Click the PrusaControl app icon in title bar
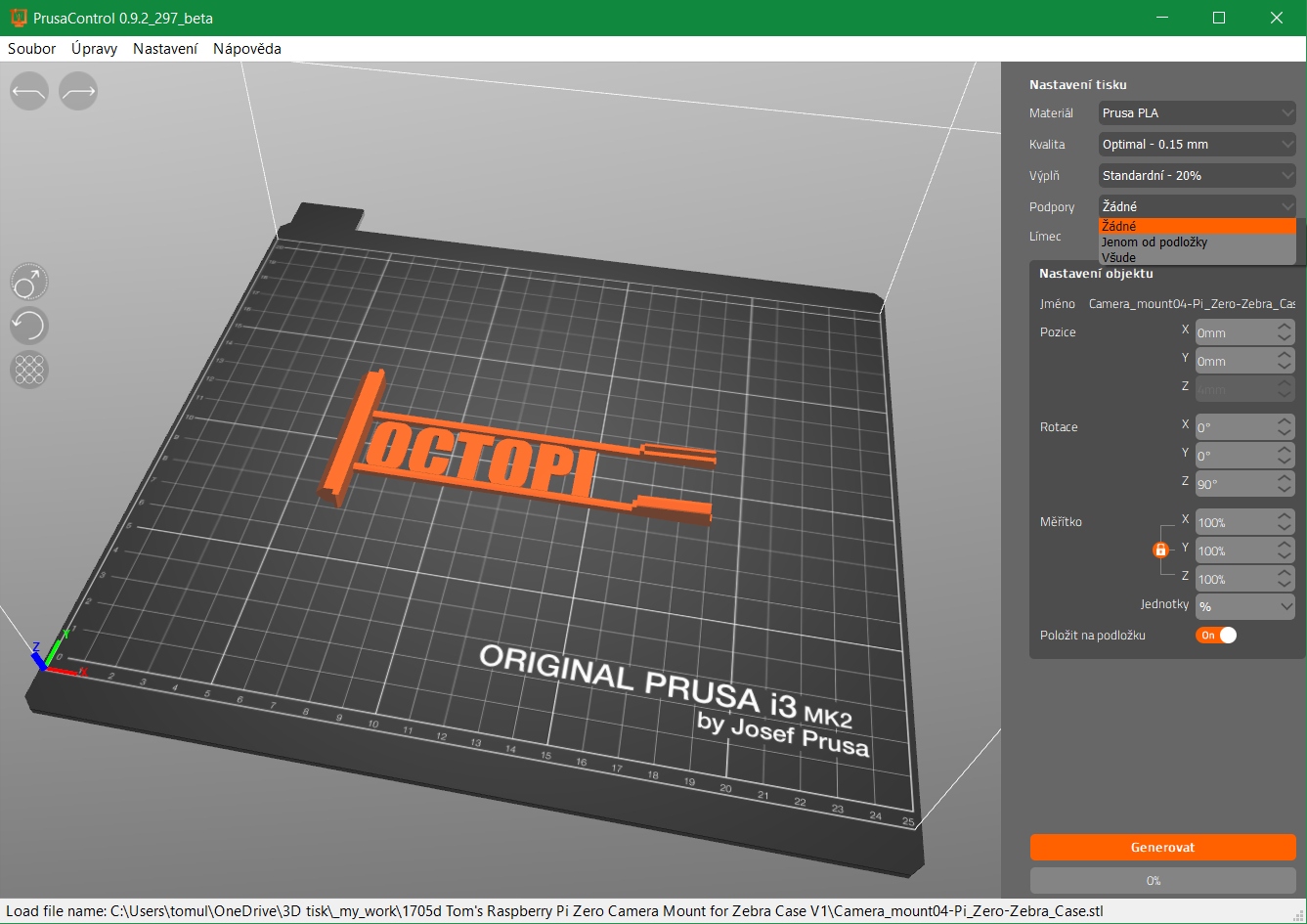The image size is (1307, 924). [18, 18]
